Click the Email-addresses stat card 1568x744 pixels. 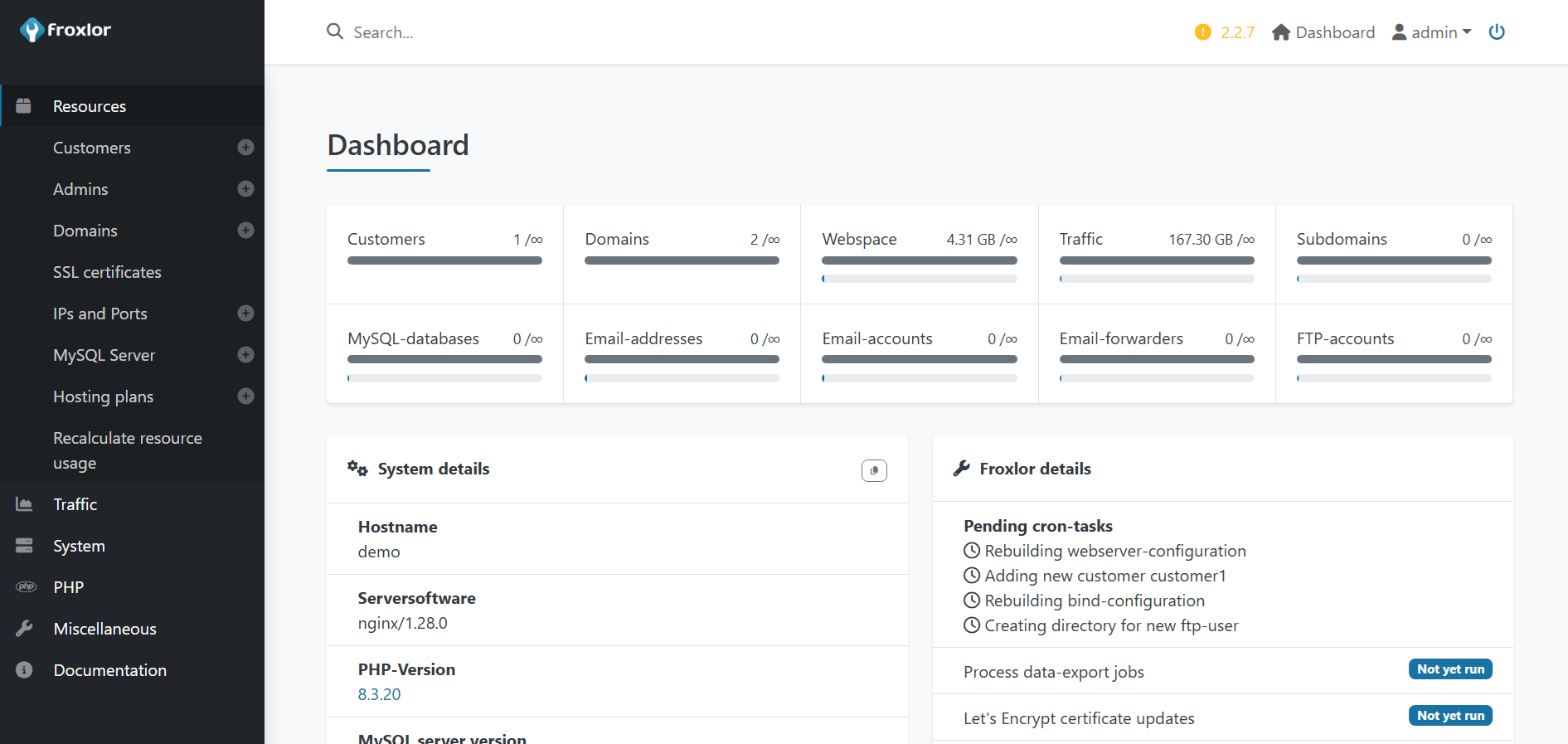click(x=682, y=353)
